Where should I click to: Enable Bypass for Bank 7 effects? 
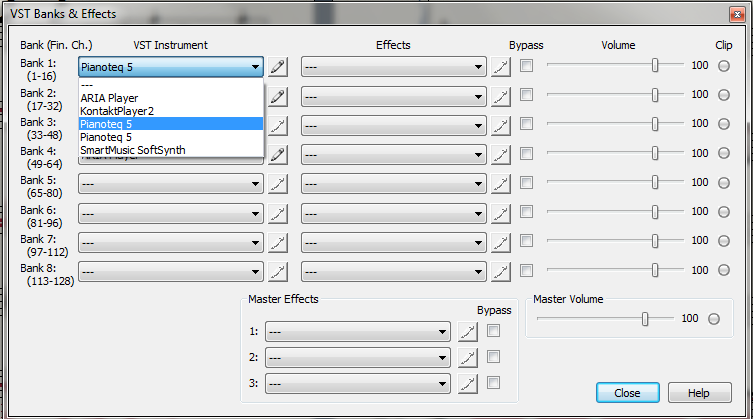[x=526, y=241]
